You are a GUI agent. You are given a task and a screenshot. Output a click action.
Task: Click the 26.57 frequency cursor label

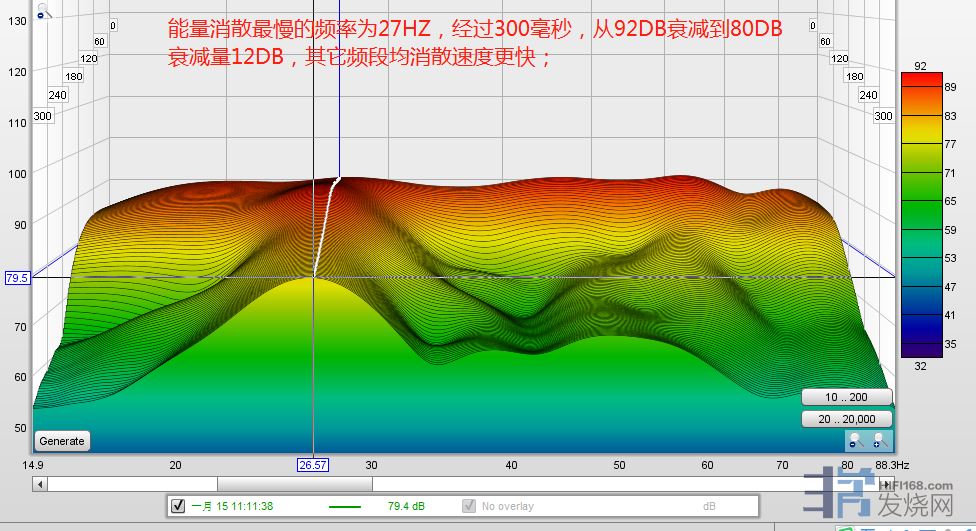(313, 465)
